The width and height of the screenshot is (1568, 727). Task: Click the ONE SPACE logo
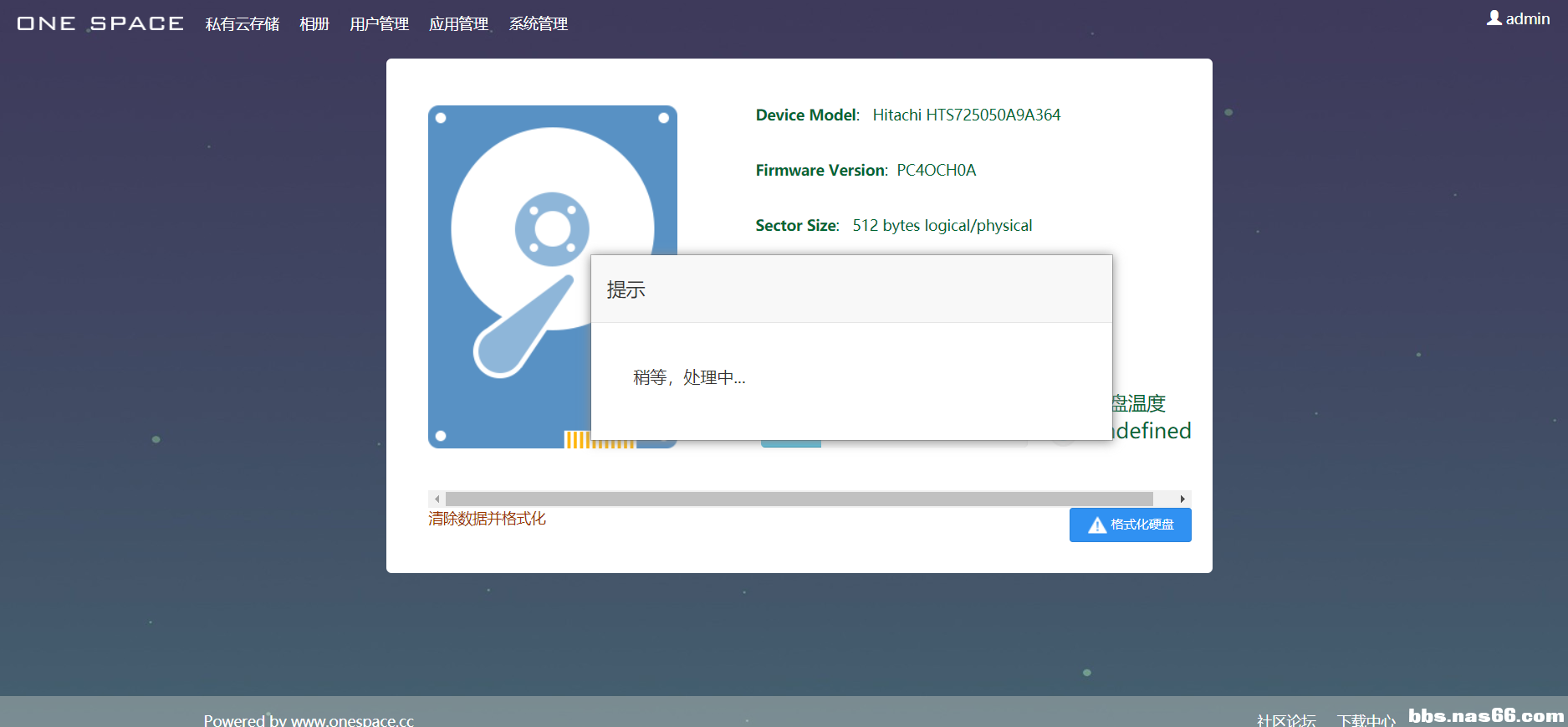(x=100, y=23)
